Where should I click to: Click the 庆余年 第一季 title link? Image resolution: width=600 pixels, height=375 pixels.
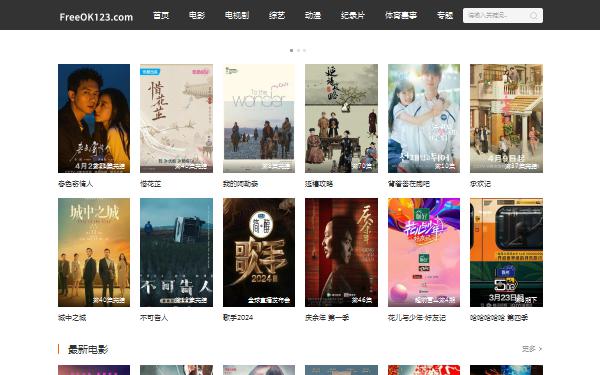coord(327,318)
